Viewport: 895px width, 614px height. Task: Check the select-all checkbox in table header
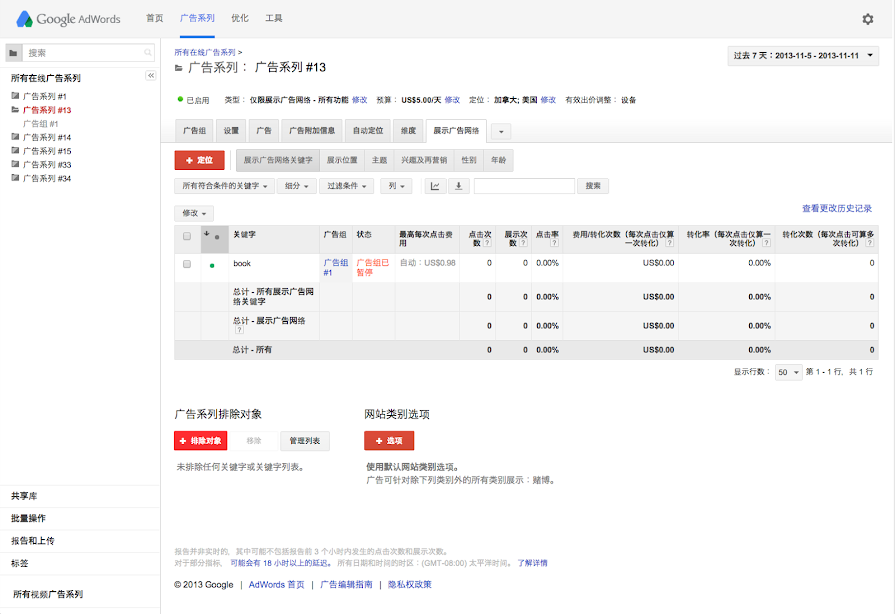187,237
